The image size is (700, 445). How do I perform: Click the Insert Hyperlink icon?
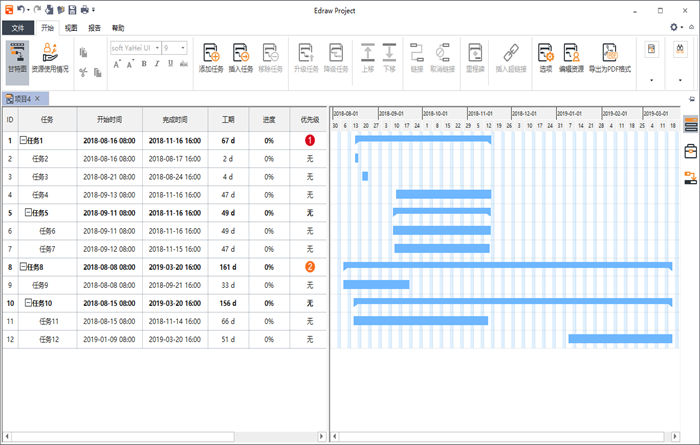[511, 53]
